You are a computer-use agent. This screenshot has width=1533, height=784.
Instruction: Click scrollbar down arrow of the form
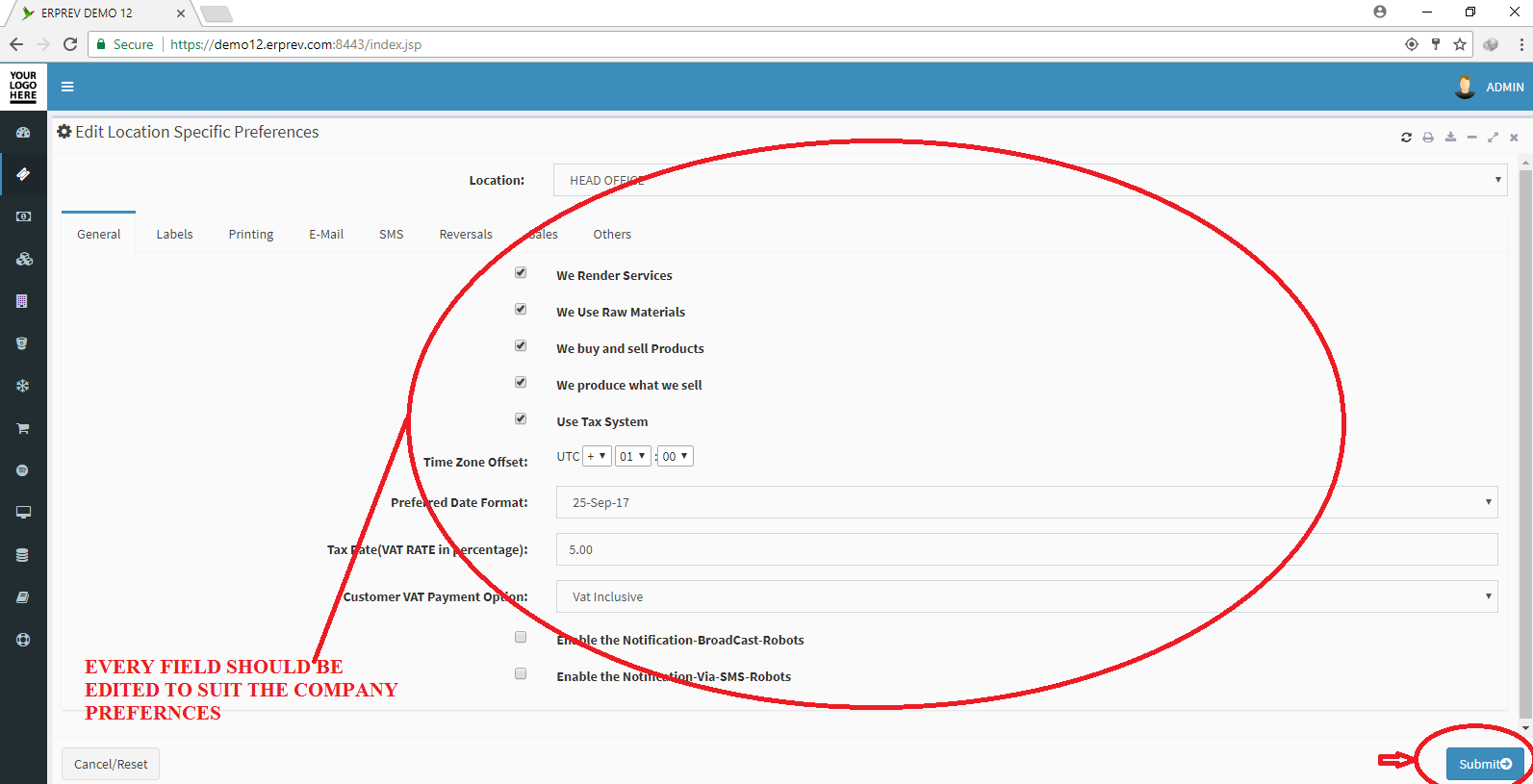pos(1524,728)
